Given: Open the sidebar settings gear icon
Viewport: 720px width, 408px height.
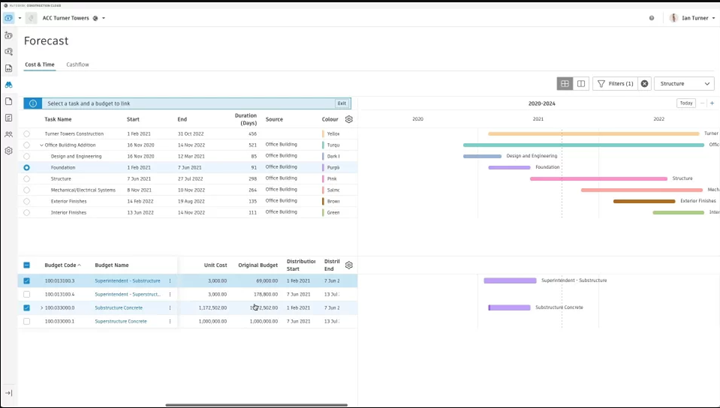Looking at the screenshot, I should click(x=8, y=151).
